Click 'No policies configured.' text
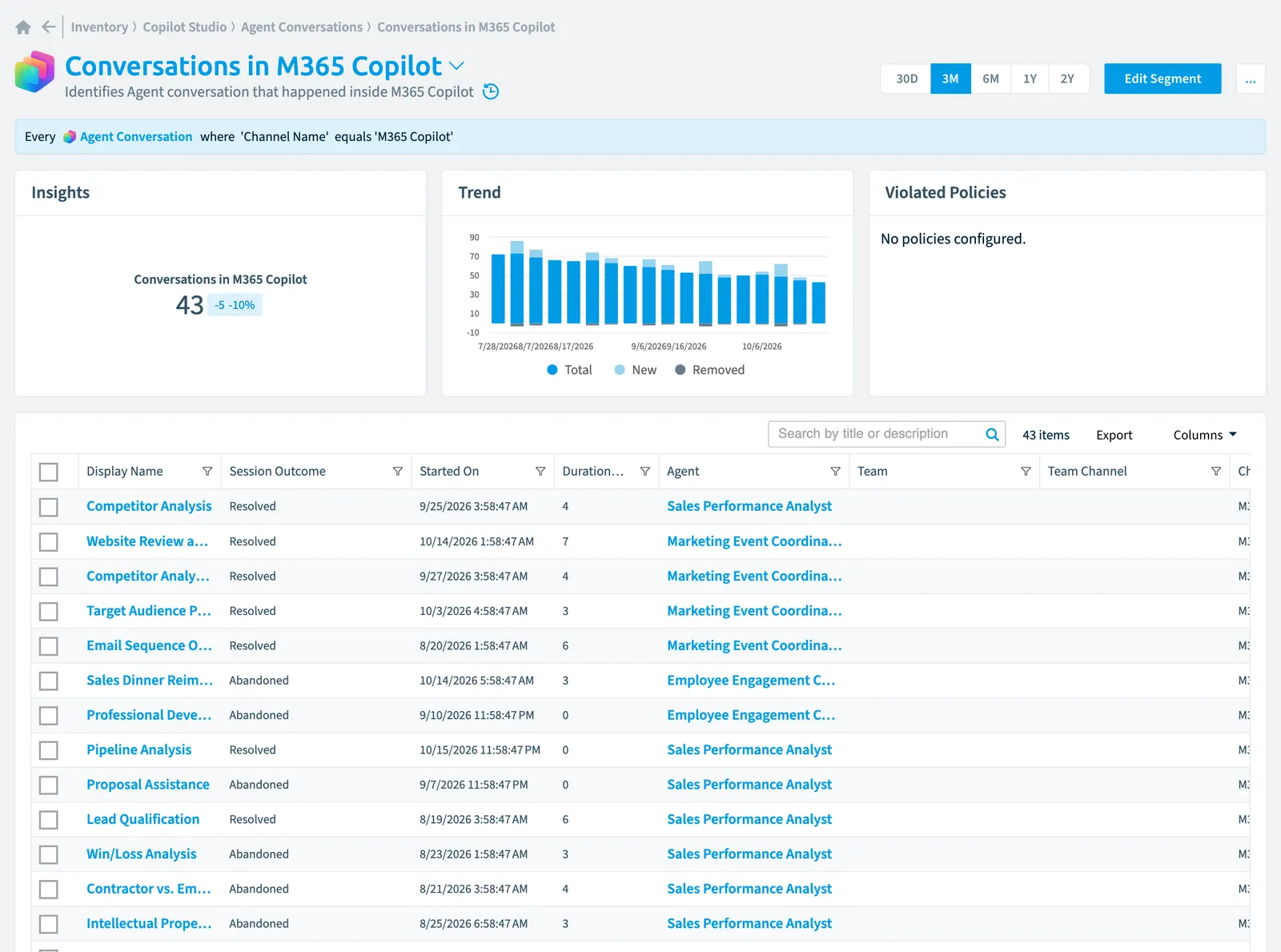This screenshot has height=952, width=1281. 953,239
